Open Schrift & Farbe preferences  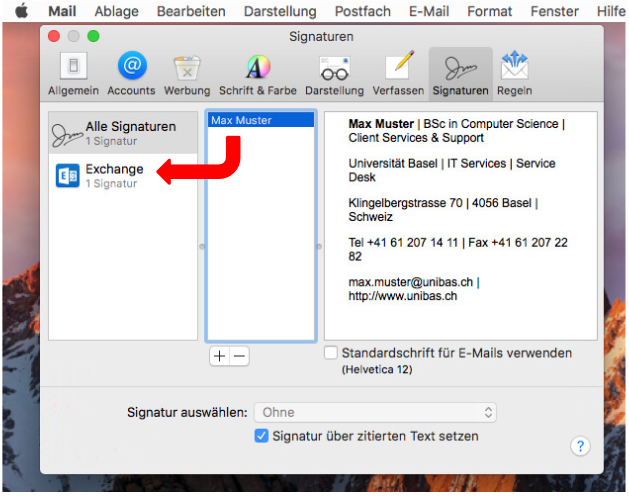click(258, 73)
